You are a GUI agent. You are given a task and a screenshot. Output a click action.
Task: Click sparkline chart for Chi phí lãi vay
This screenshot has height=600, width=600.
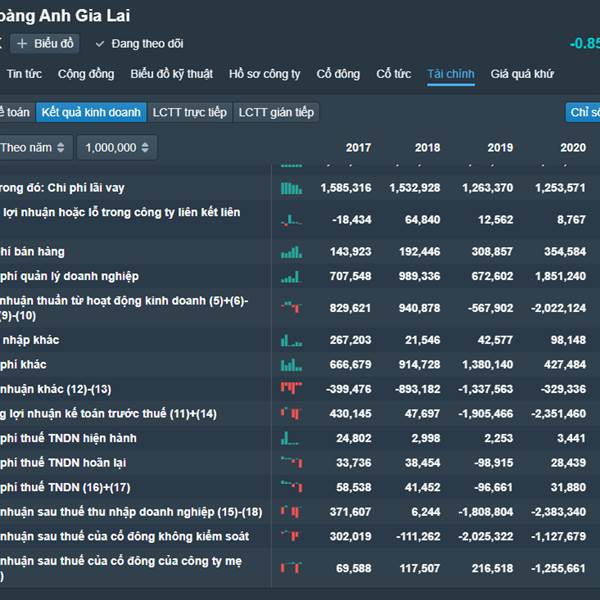[292, 188]
